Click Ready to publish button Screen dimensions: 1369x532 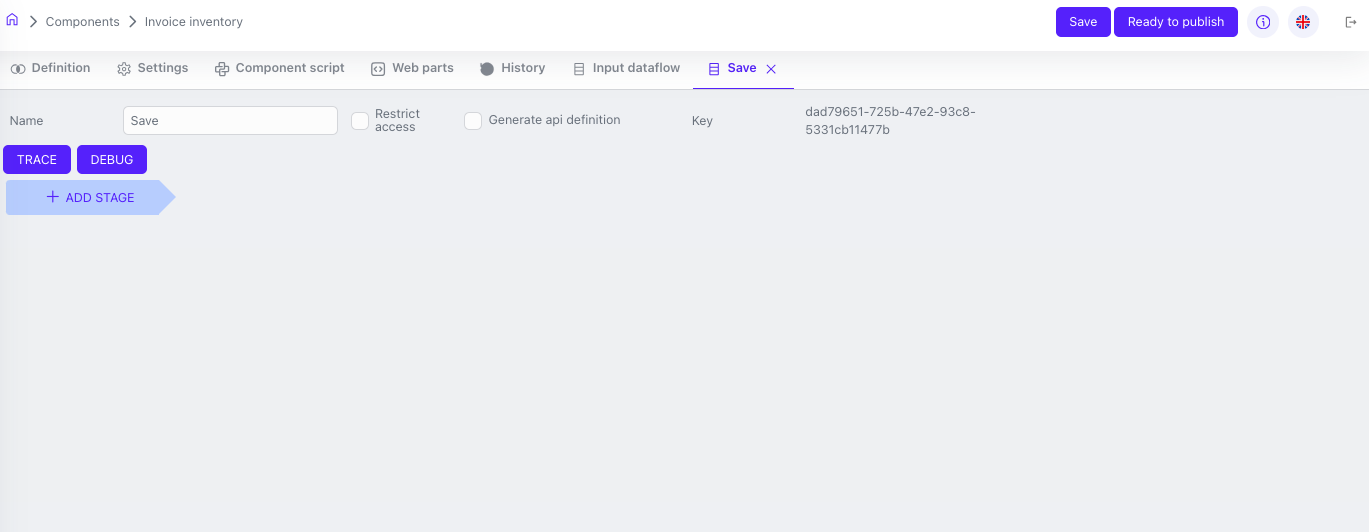point(1175,22)
